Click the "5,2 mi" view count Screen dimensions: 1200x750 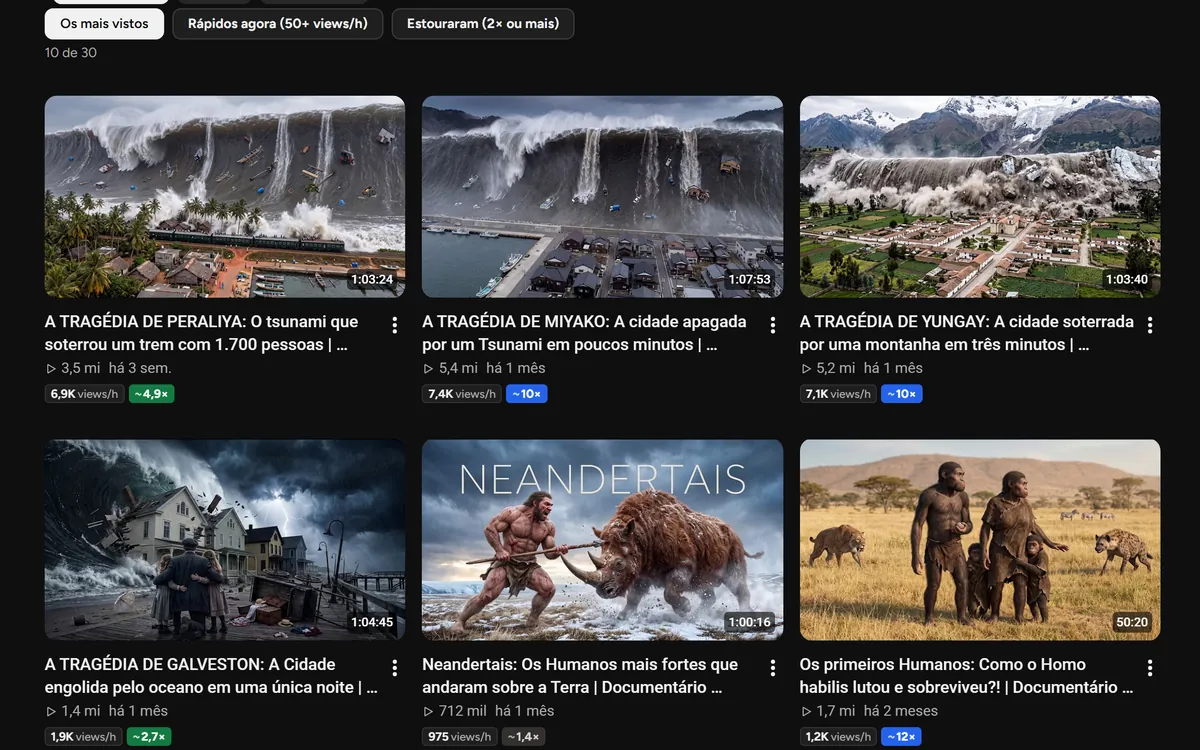tap(828, 368)
